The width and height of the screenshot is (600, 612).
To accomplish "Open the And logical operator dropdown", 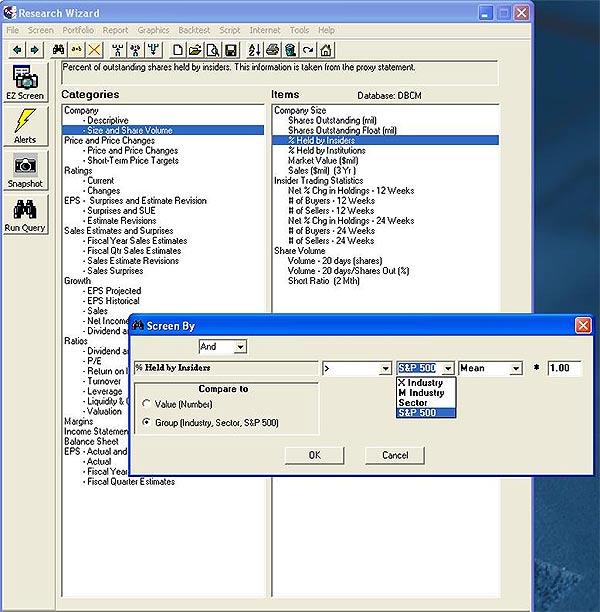I will [239, 347].
